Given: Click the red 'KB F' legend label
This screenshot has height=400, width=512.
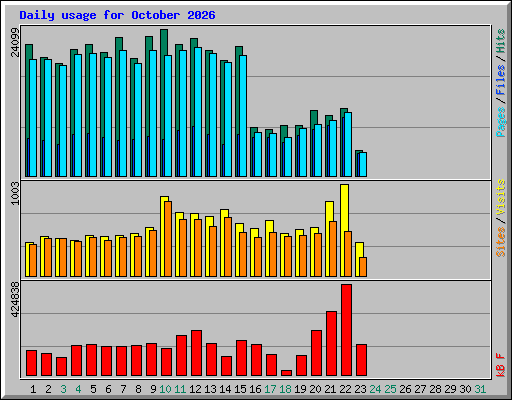Looking at the screenshot, I should click(x=501, y=365).
